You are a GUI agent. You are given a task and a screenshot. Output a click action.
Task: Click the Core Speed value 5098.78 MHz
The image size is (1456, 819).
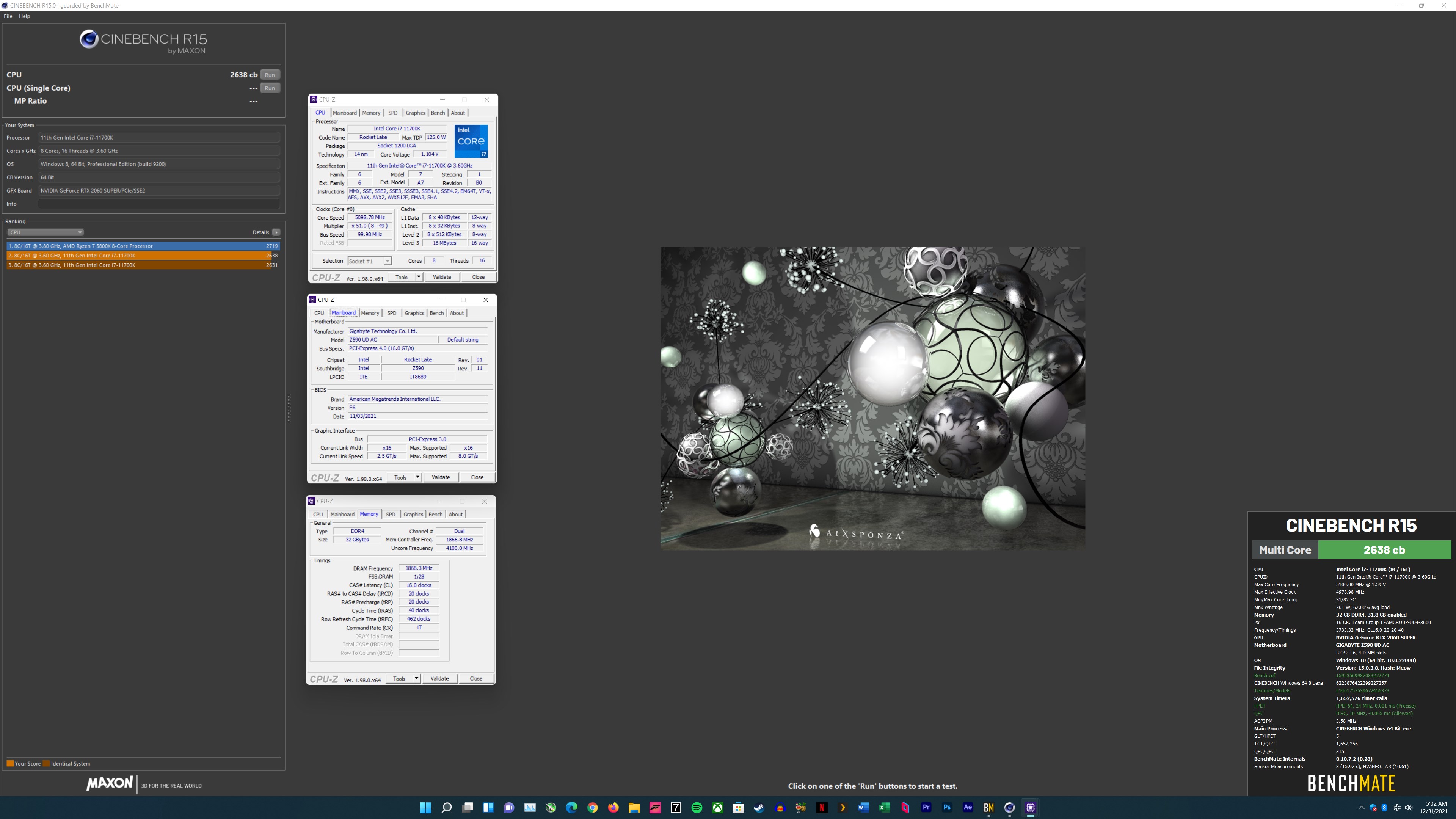(x=370, y=218)
